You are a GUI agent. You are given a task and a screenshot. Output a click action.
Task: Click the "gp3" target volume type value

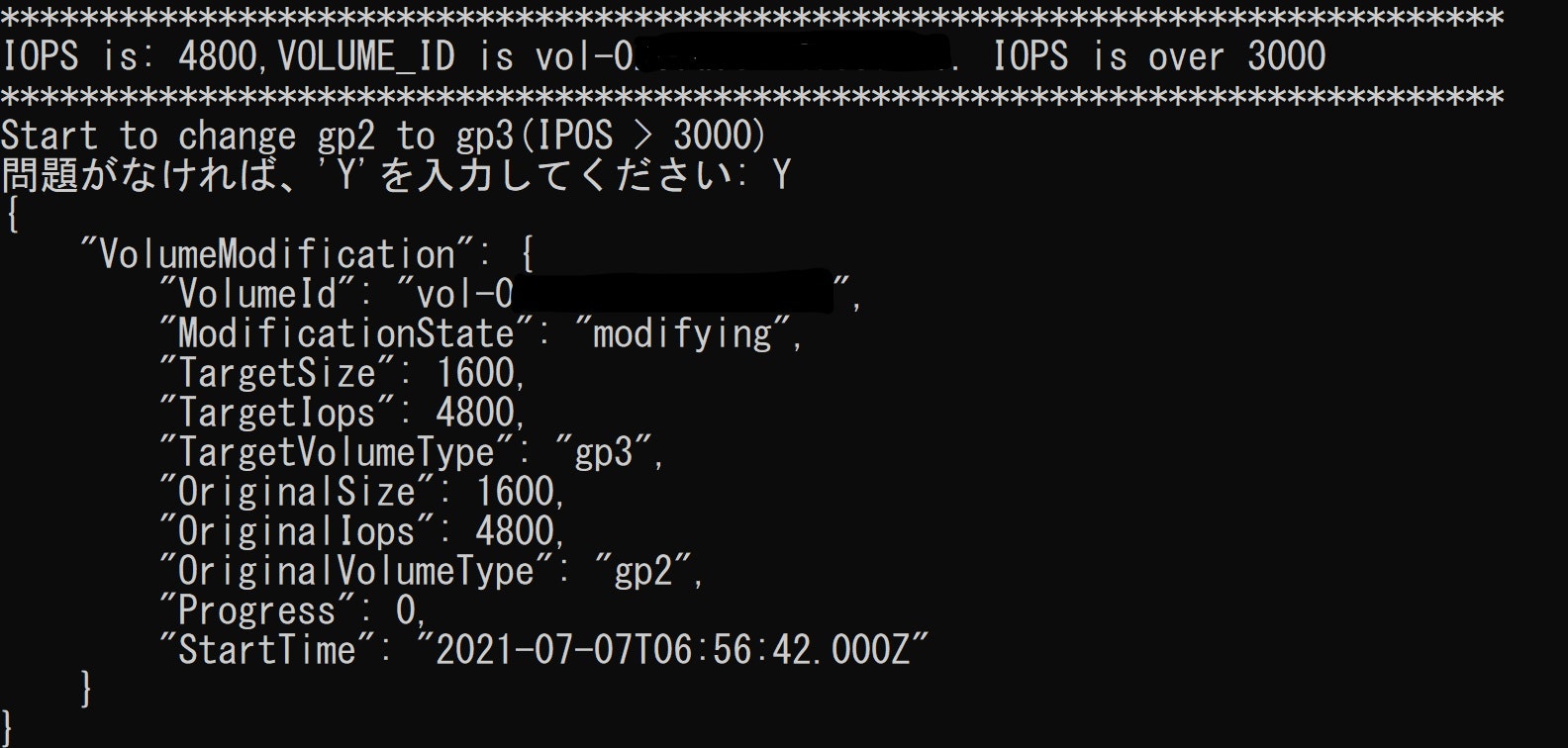click(604, 452)
